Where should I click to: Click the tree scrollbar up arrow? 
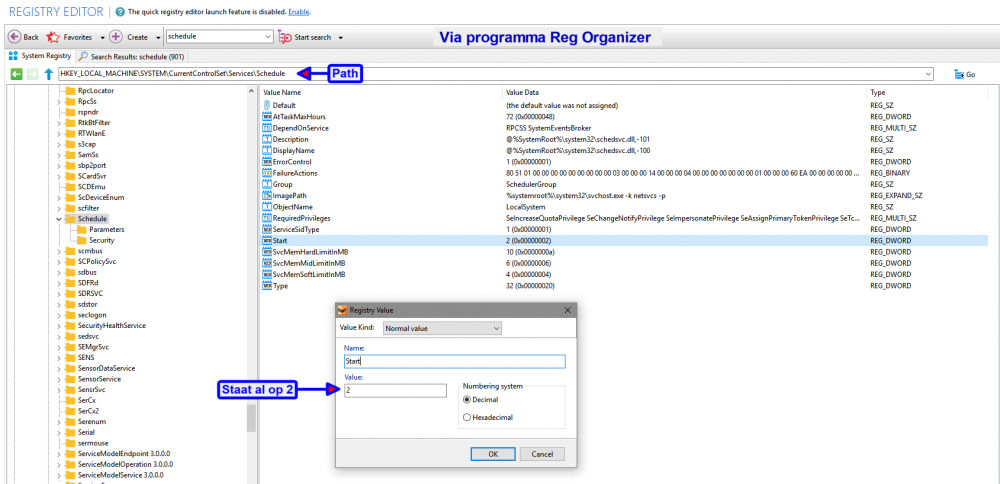tap(251, 91)
